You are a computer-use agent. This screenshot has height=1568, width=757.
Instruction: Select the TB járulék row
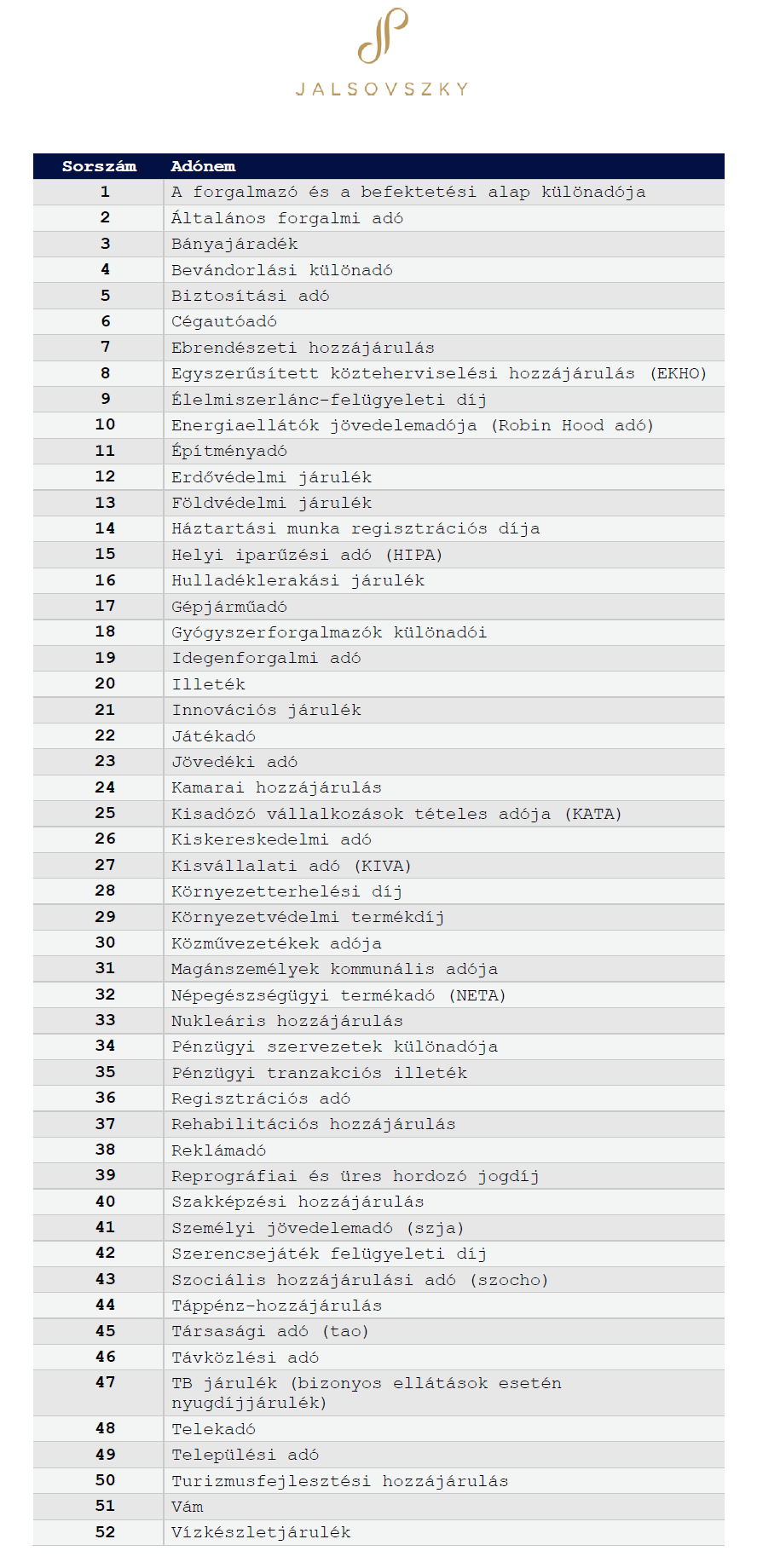(x=378, y=1393)
